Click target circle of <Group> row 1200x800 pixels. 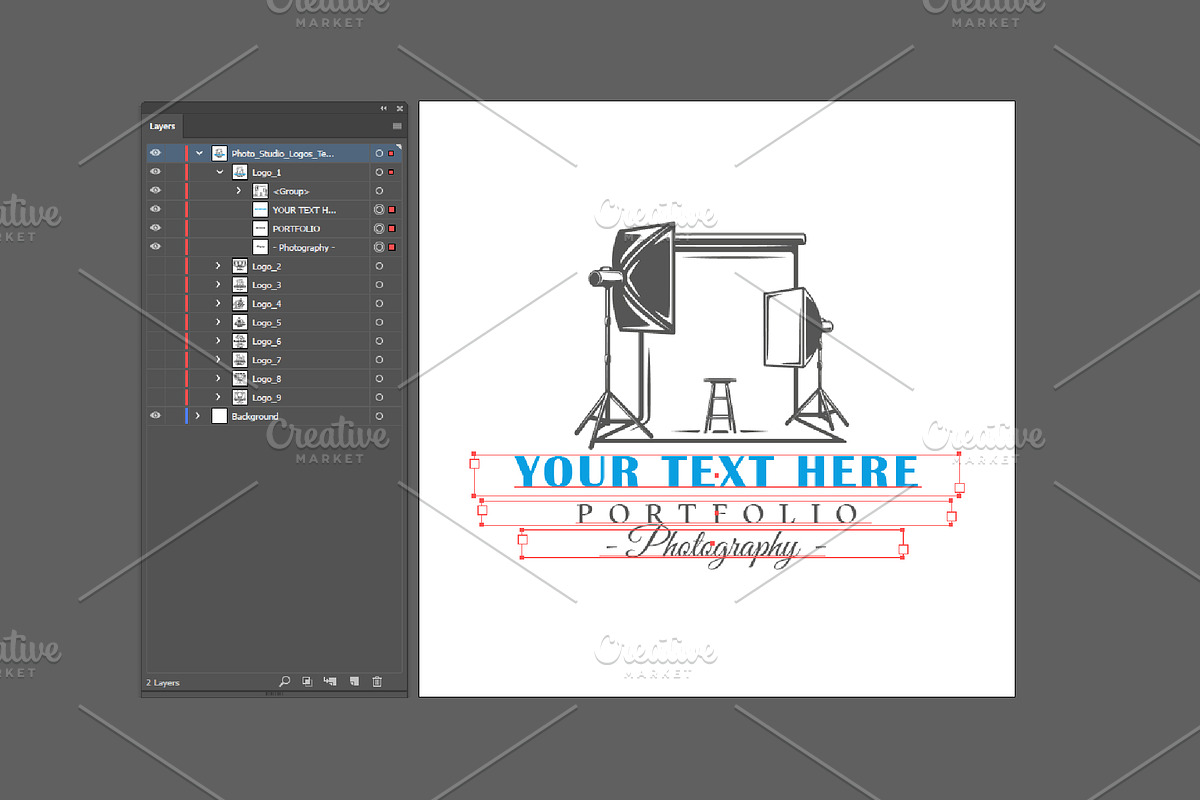[x=379, y=191]
